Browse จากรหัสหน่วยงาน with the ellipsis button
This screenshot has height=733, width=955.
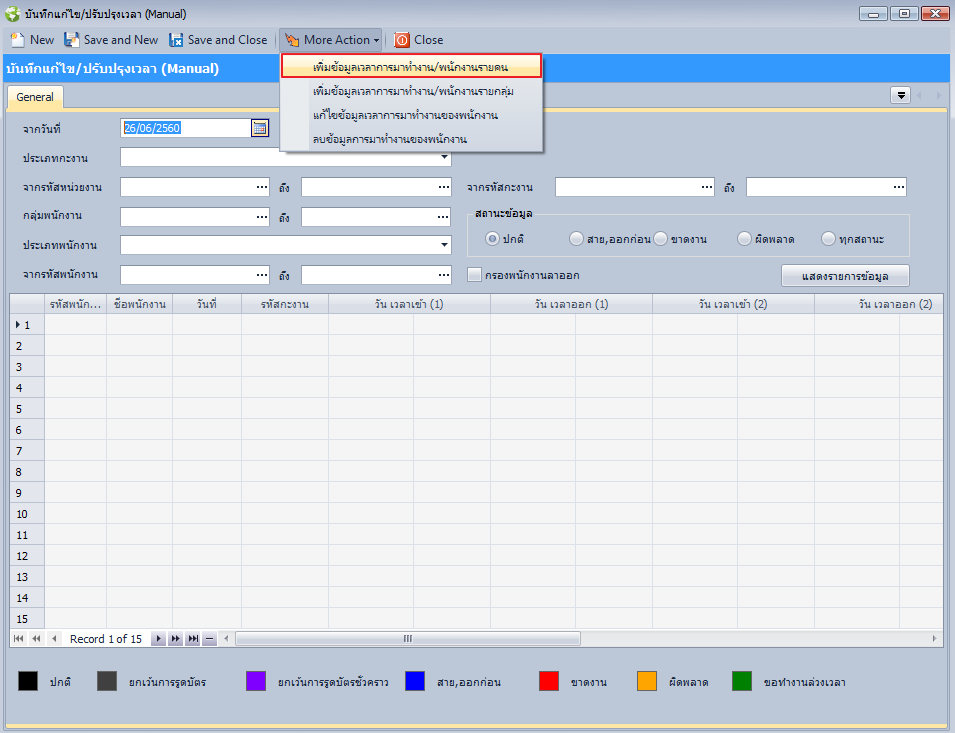click(x=261, y=187)
